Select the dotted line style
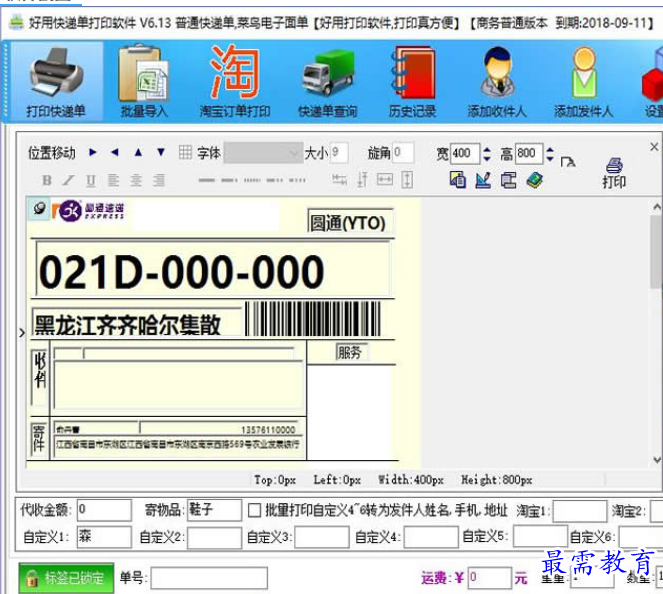 tap(252, 181)
